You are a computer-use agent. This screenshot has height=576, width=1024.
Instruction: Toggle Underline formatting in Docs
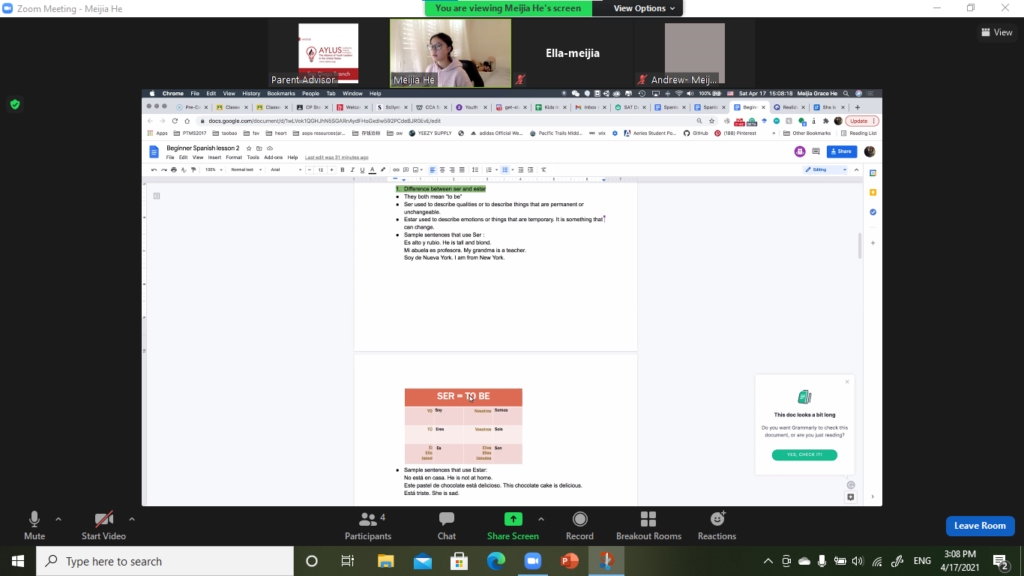click(362, 170)
